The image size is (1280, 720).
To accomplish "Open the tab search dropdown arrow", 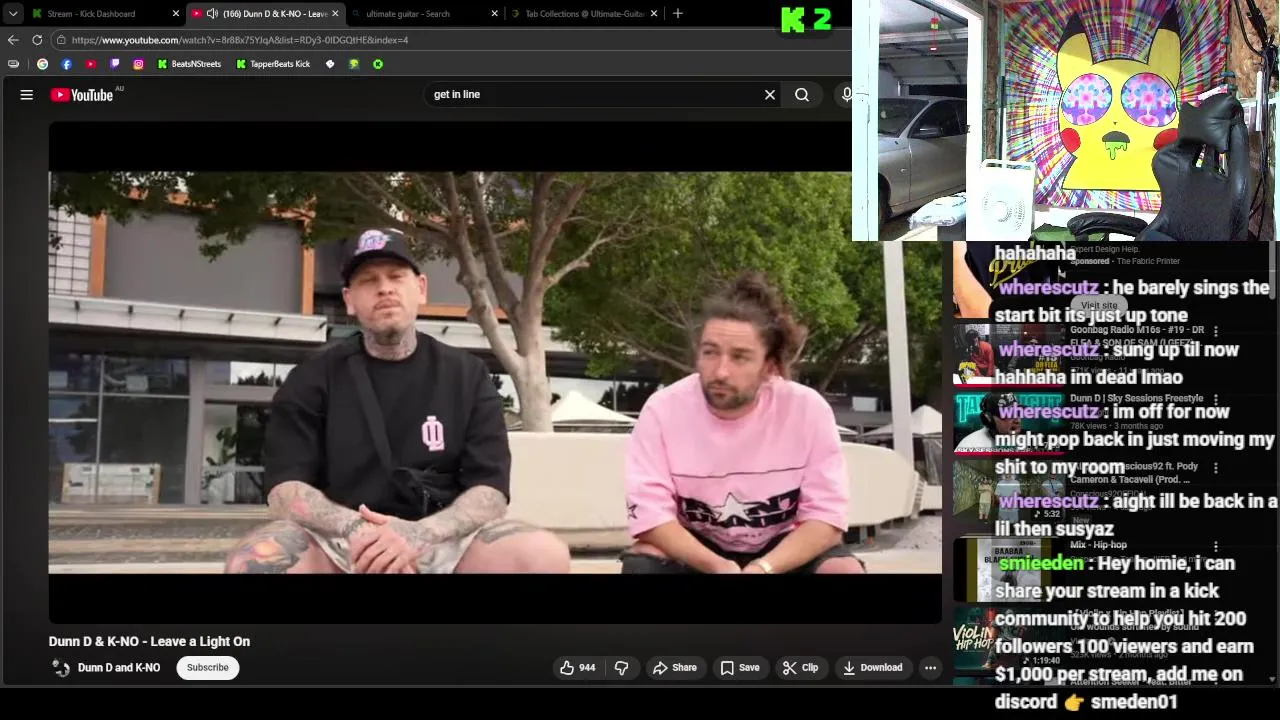I will pyautogui.click(x=12, y=14).
